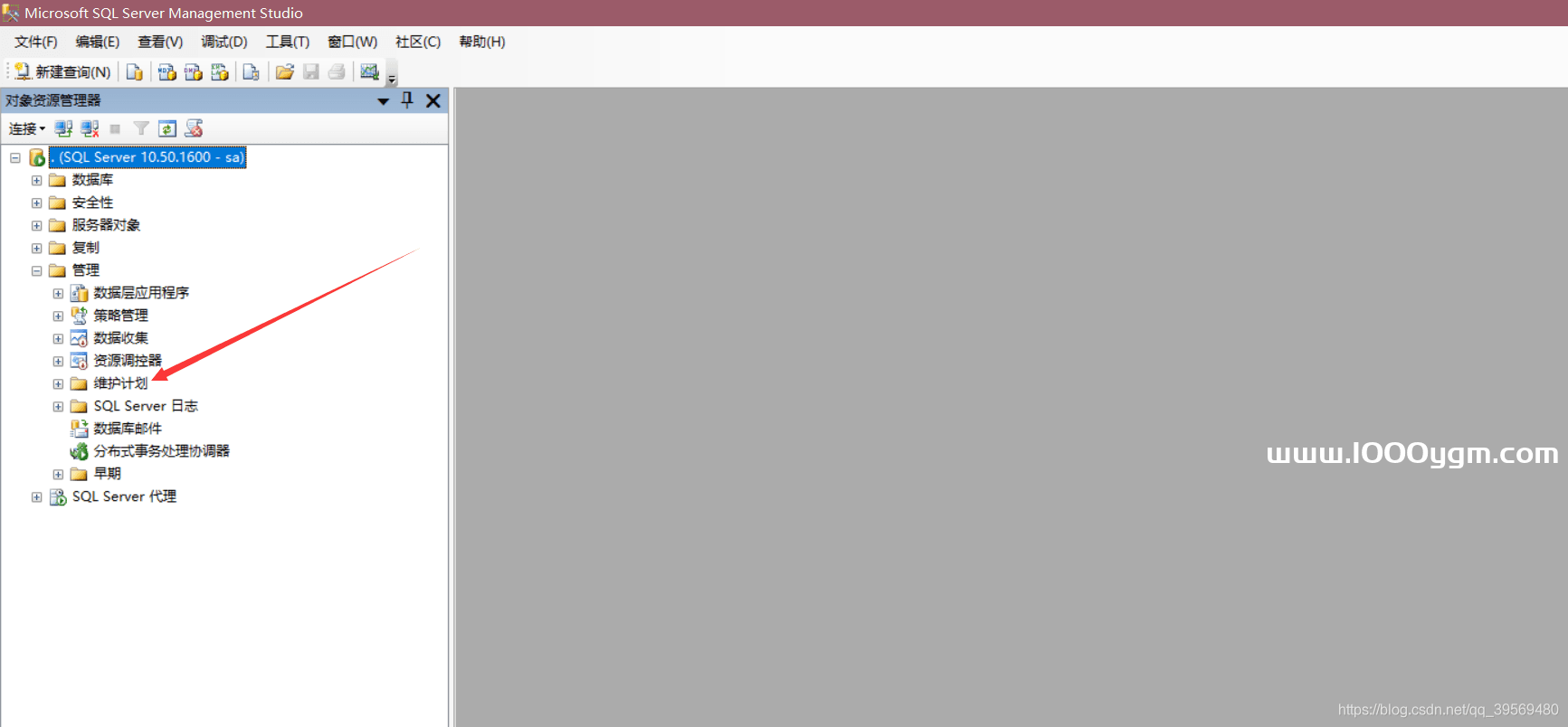Open the 对象资源管理器 window position dropdown arrow
Viewport: 1568px width, 727px height.
tap(384, 100)
